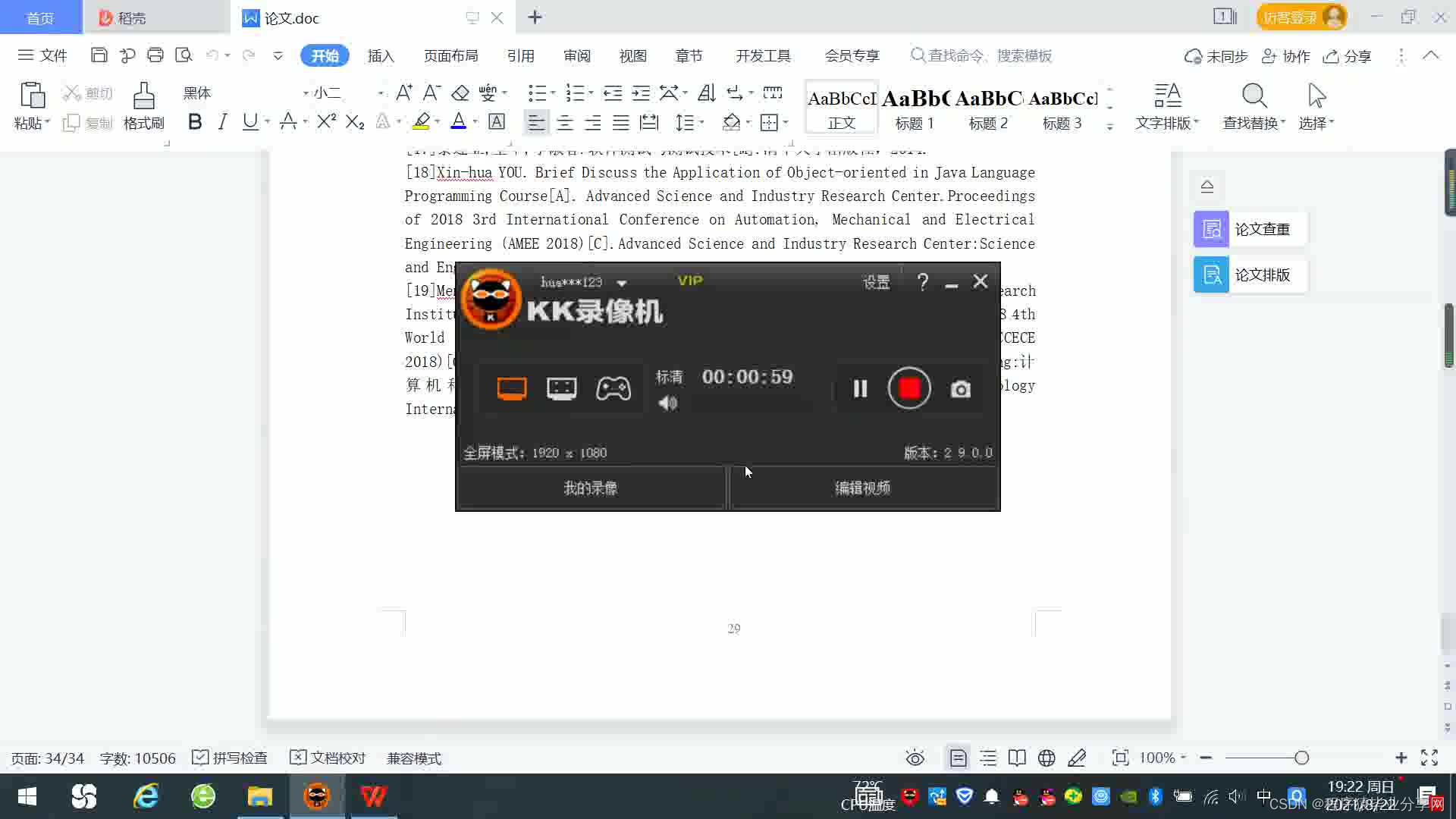The image size is (1456, 819).
Task: Expand the font size 小二 dropdown
Action: coord(380,93)
